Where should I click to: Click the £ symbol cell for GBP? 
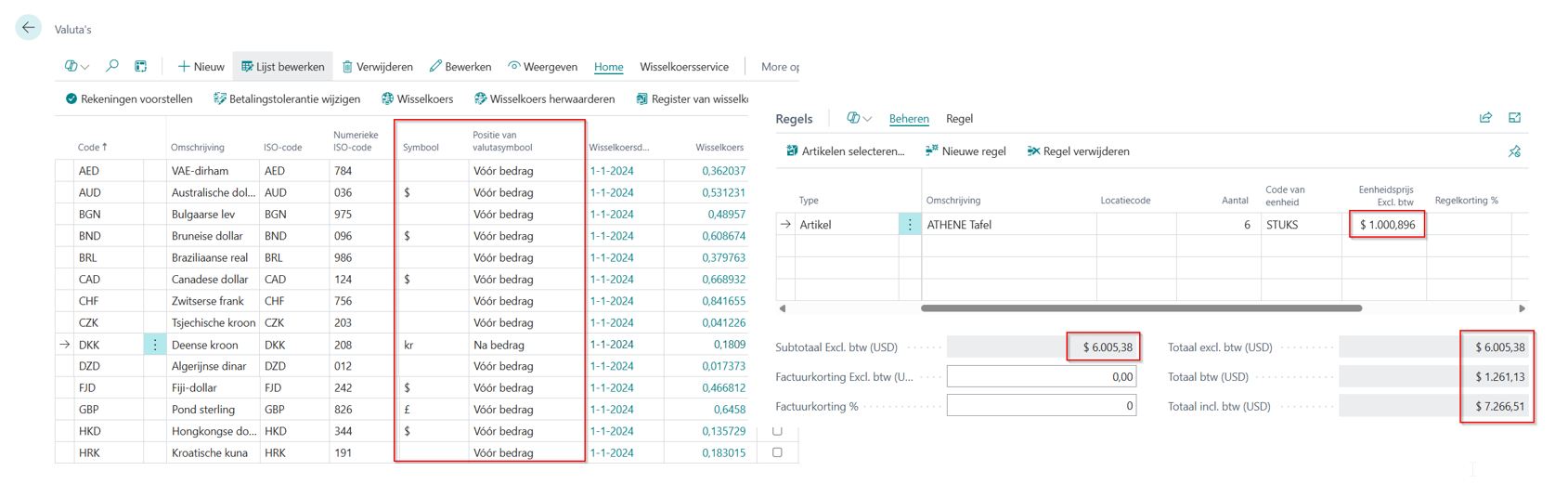tap(434, 410)
